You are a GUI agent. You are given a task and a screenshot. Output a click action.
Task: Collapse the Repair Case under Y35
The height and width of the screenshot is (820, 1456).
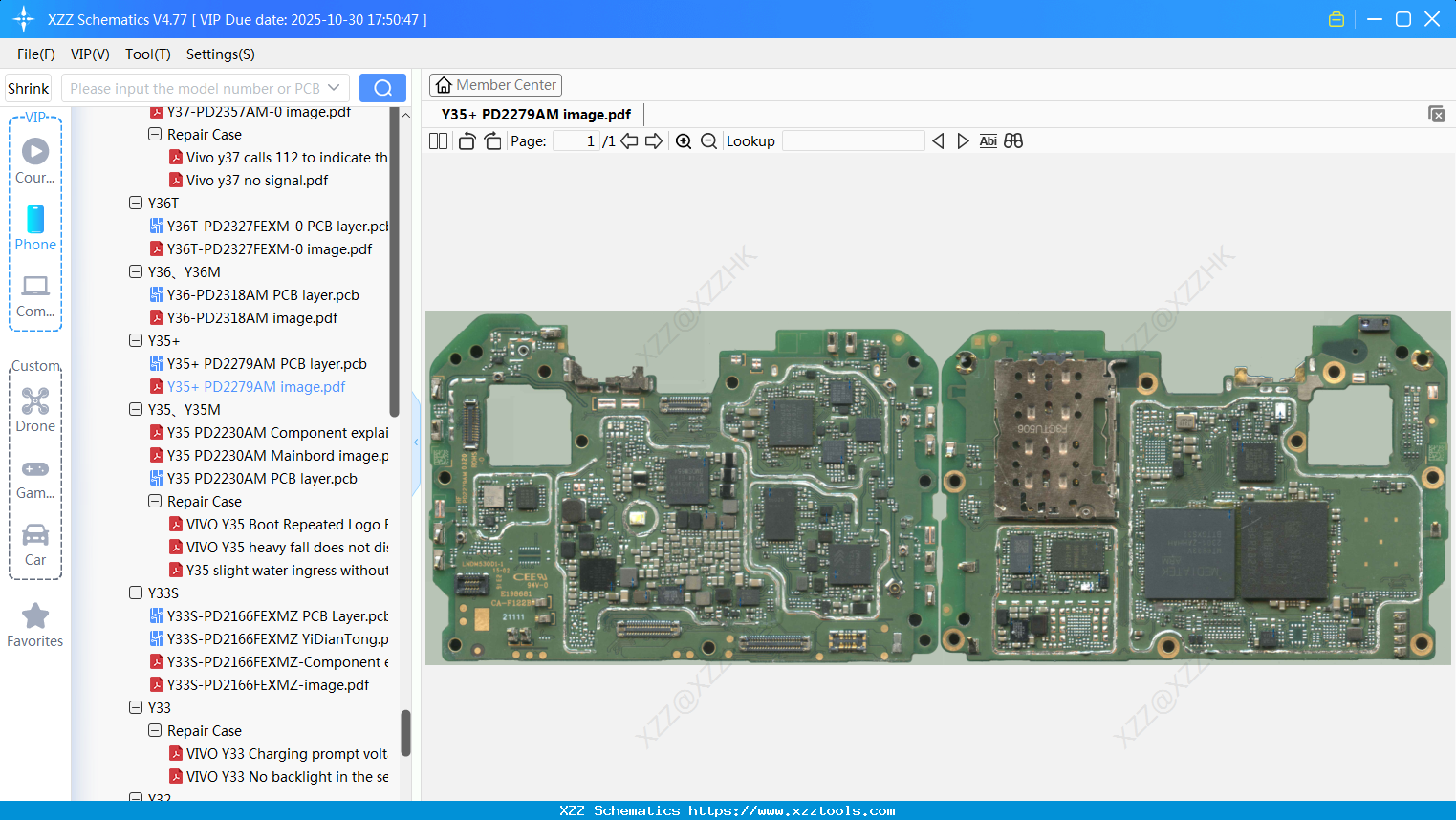155,501
